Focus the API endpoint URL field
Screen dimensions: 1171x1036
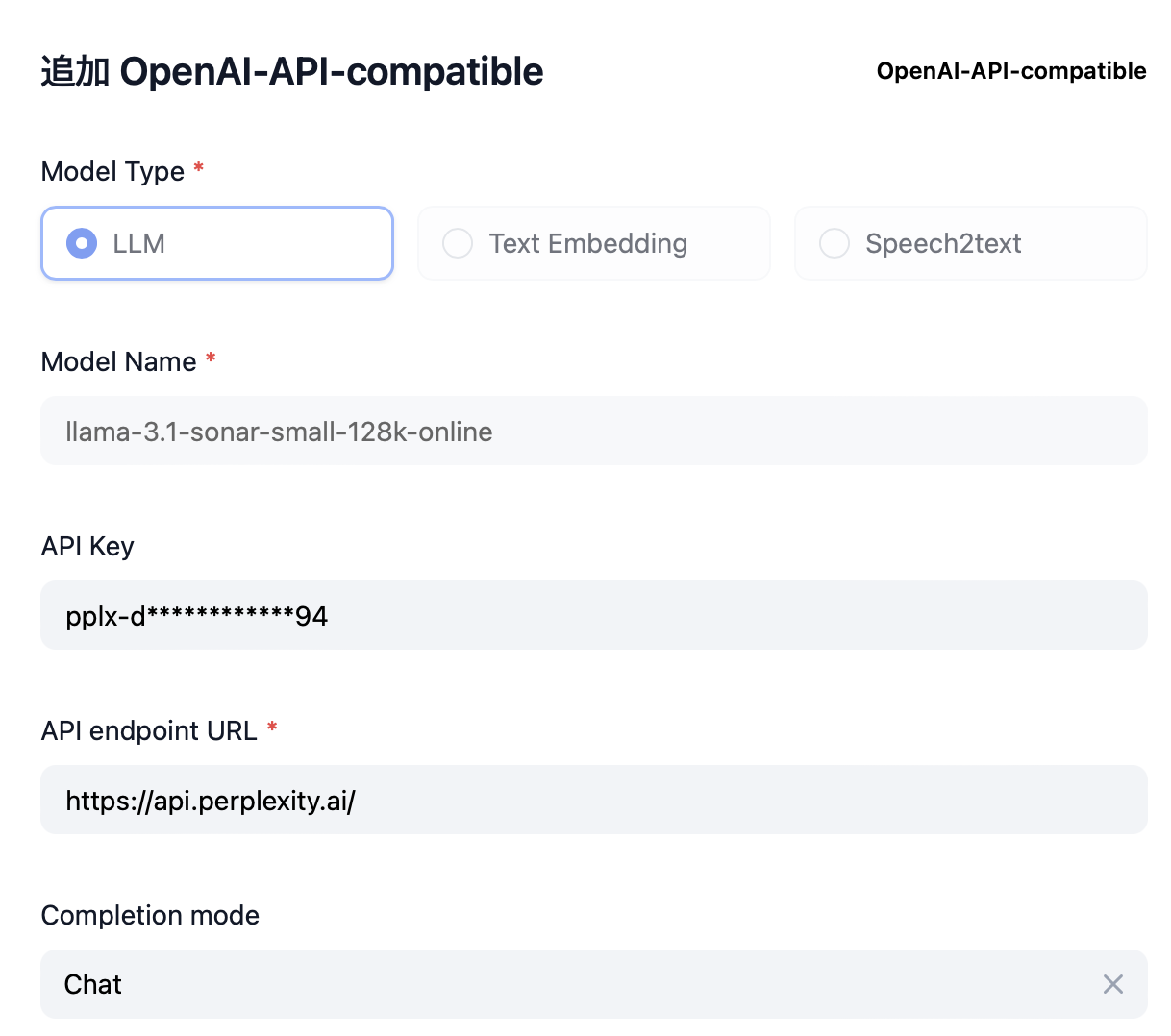point(593,801)
